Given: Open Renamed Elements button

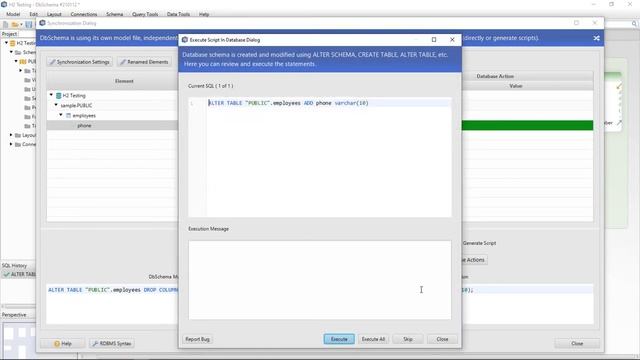Looking at the screenshot, I should pyautogui.click(x=144, y=62).
